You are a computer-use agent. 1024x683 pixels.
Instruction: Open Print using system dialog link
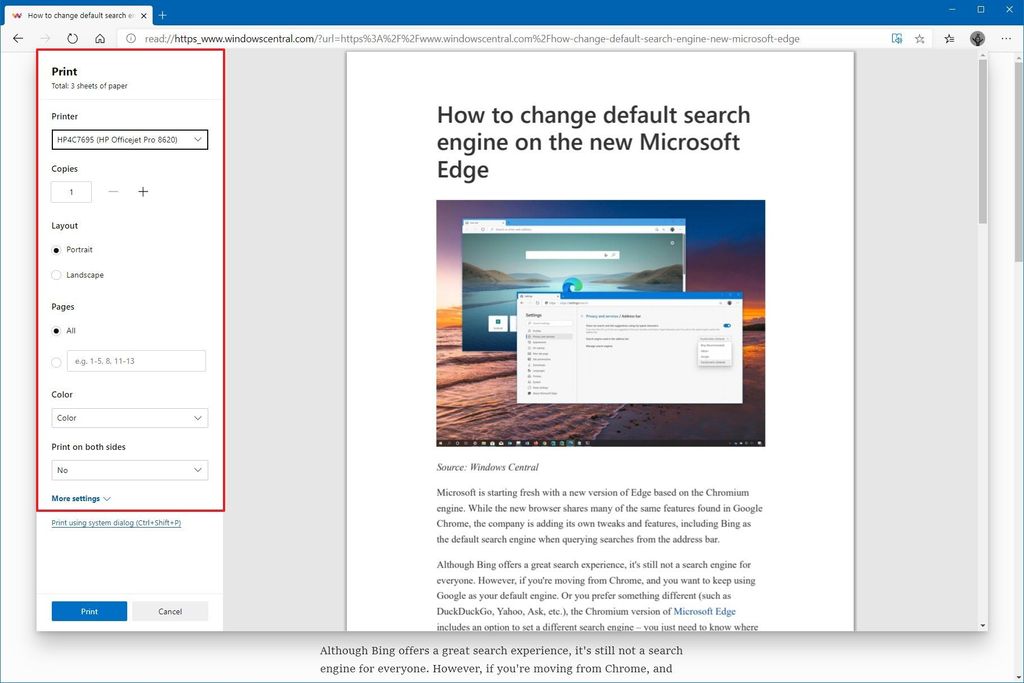[115, 522]
